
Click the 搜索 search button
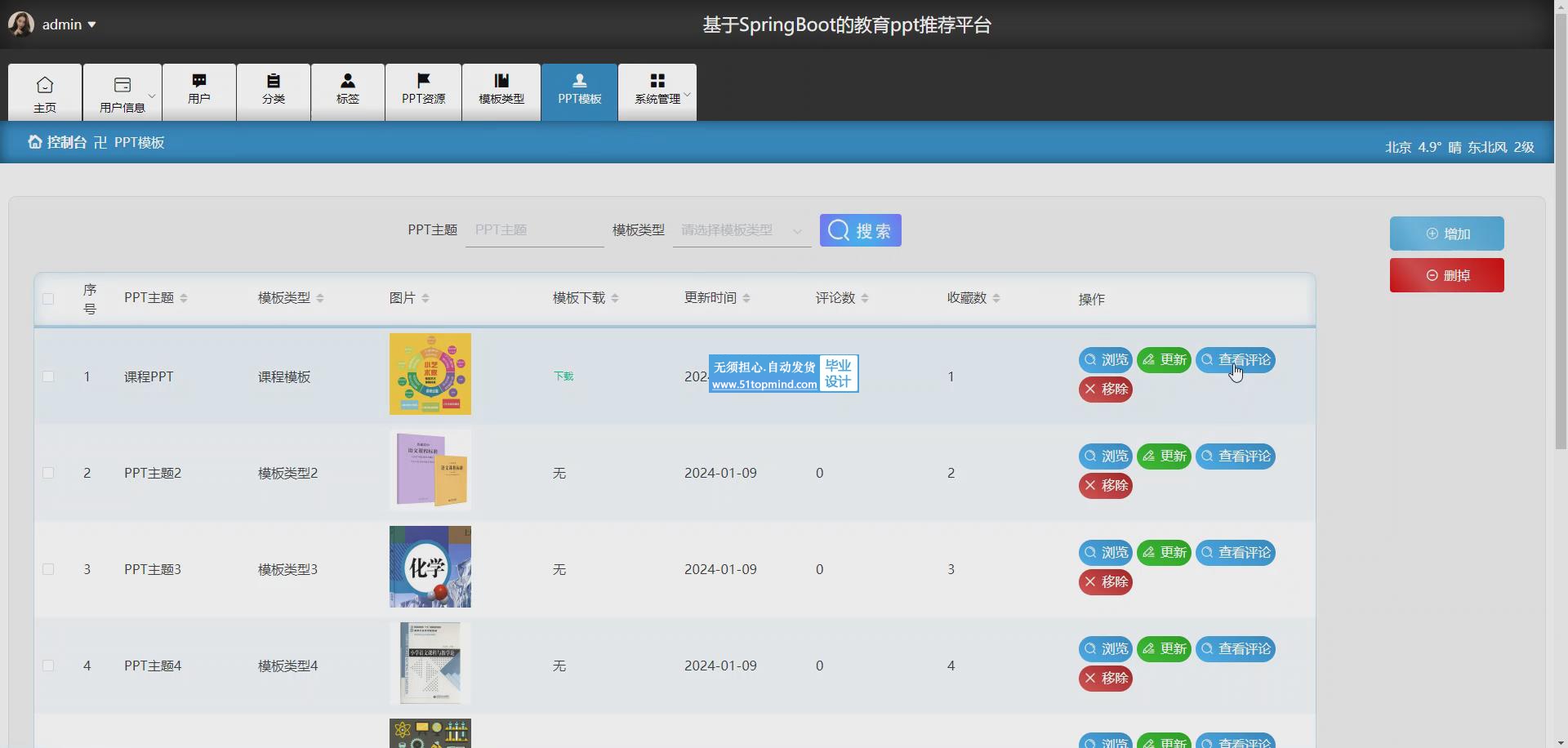[861, 230]
